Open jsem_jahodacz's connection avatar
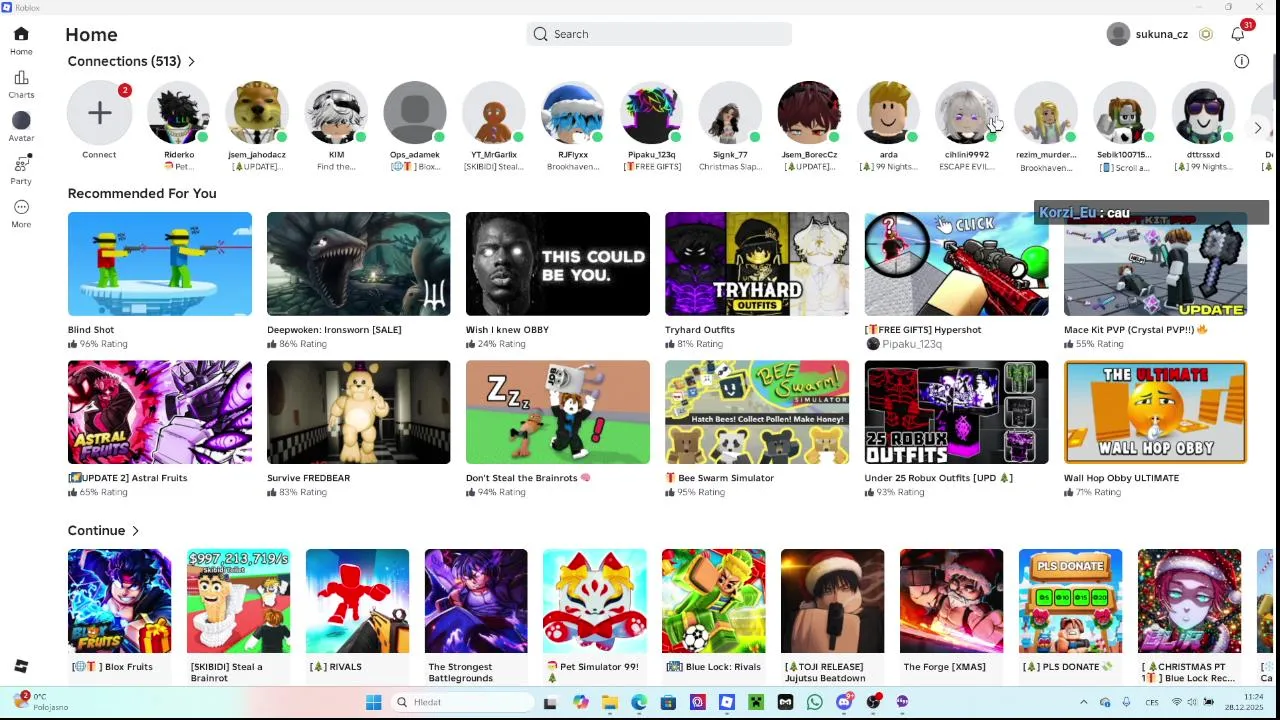 (257, 113)
